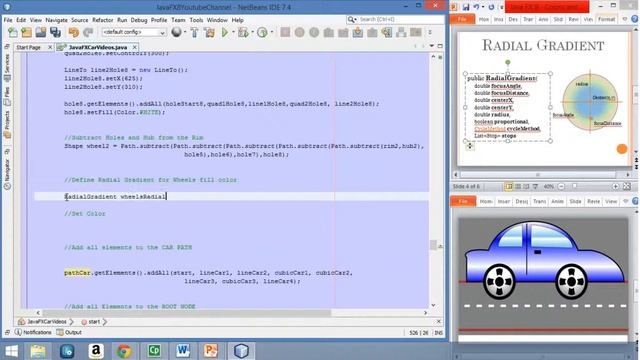
Task: Click the globe browser icon in NetBeans toolbar
Action: tap(176, 32)
